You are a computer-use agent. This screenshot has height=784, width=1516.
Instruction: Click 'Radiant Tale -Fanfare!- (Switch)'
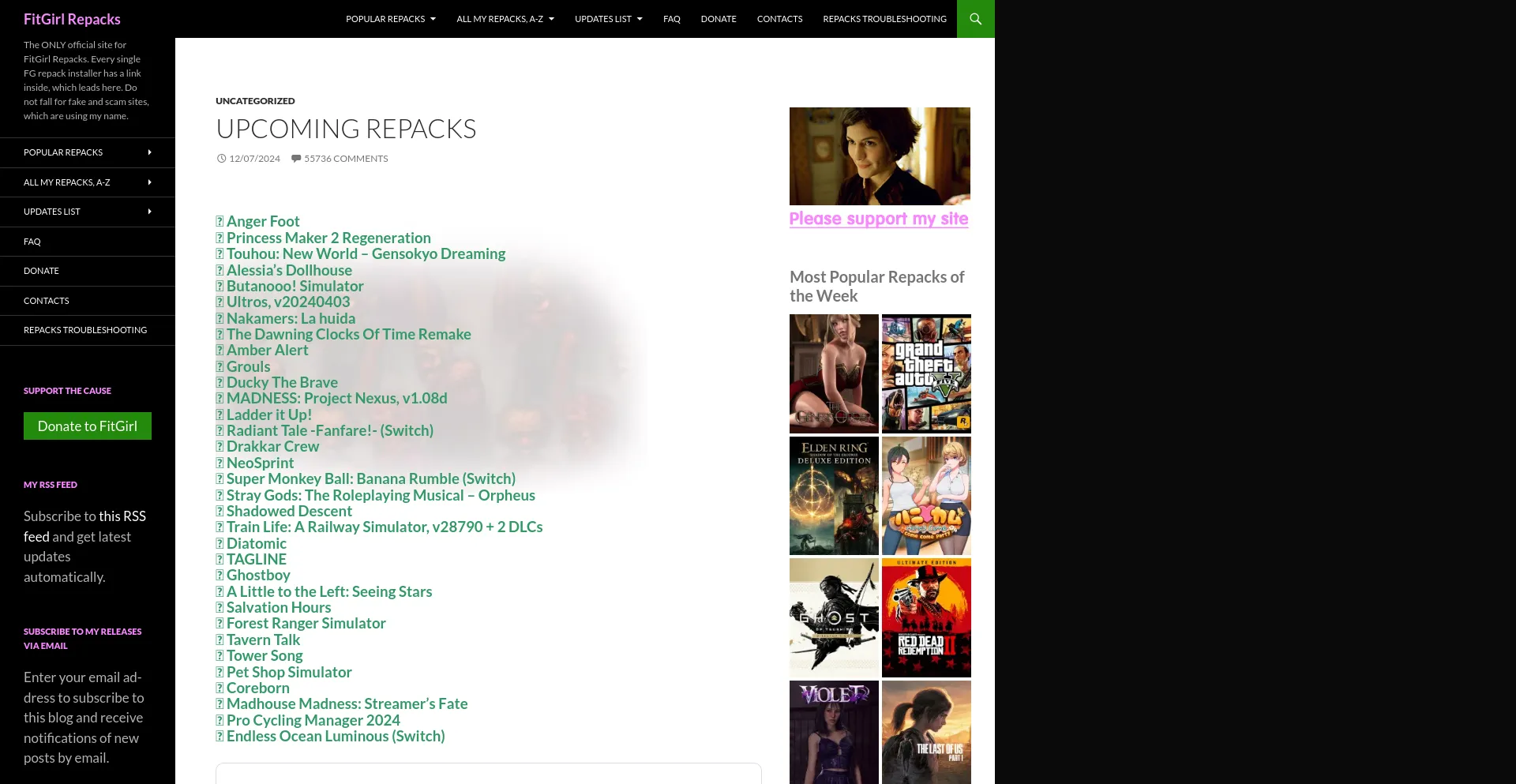tap(330, 430)
